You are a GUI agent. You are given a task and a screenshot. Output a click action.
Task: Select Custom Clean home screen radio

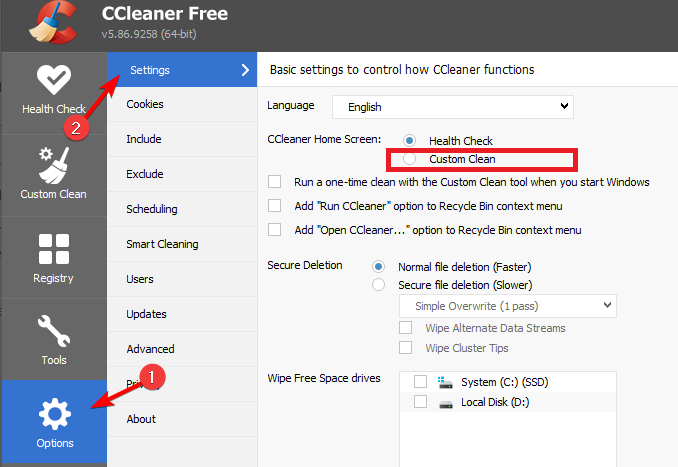[x=409, y=159]
